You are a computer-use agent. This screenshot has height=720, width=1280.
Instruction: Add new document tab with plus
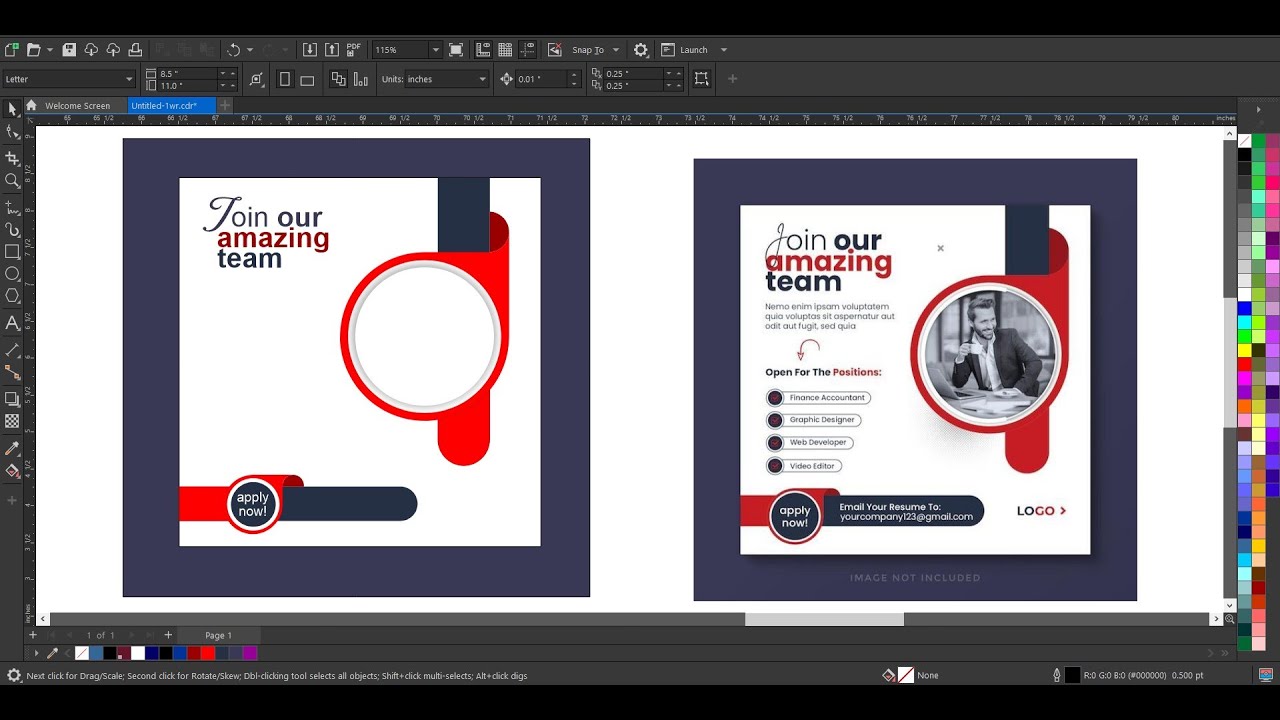225,105
